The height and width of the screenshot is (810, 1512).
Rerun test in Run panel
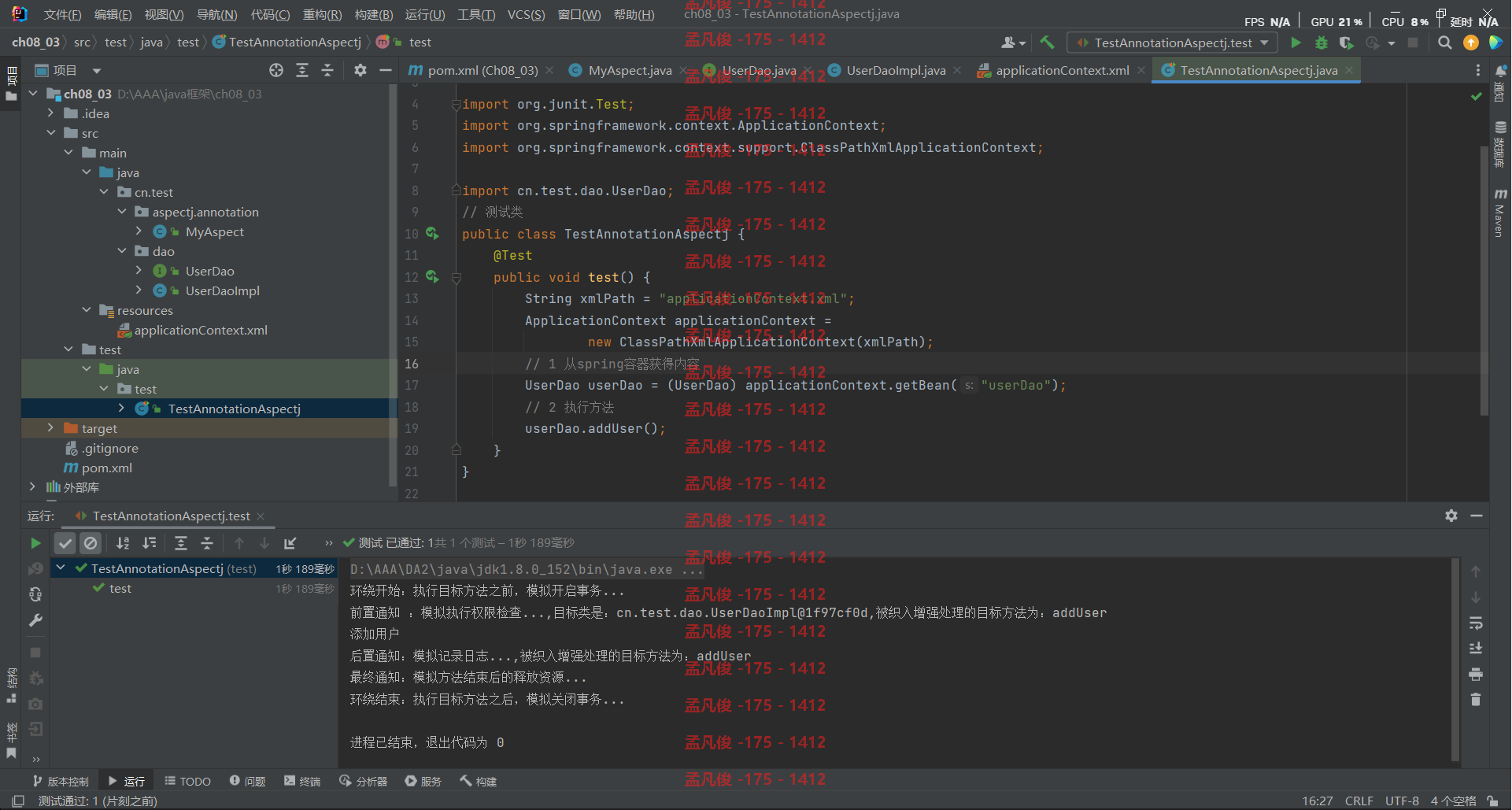tap(35, 543)
